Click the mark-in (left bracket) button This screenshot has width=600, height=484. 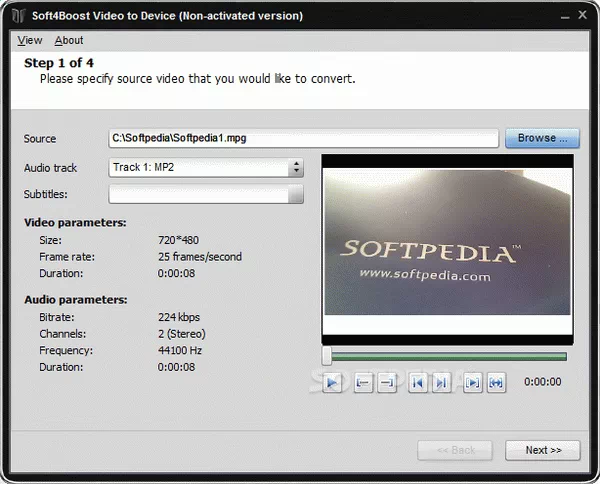362,382
